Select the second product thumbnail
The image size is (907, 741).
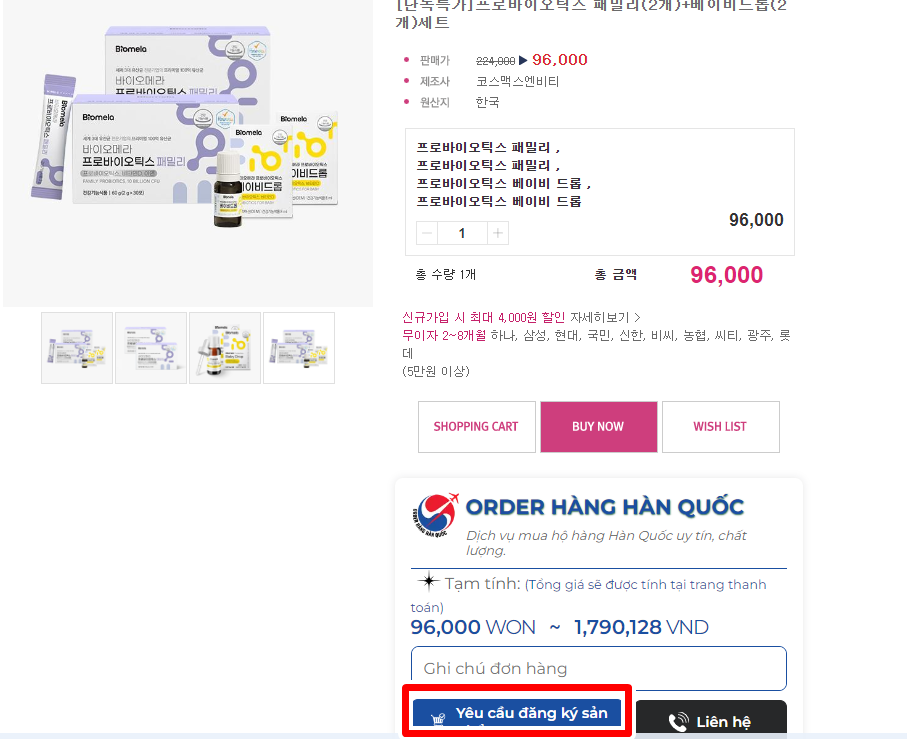coord(151,348)
